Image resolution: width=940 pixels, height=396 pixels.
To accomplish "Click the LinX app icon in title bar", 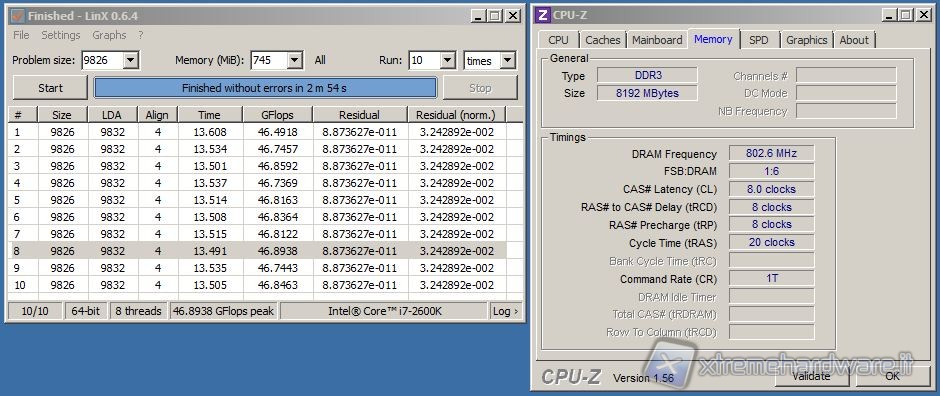I will [x=18, y=16].
